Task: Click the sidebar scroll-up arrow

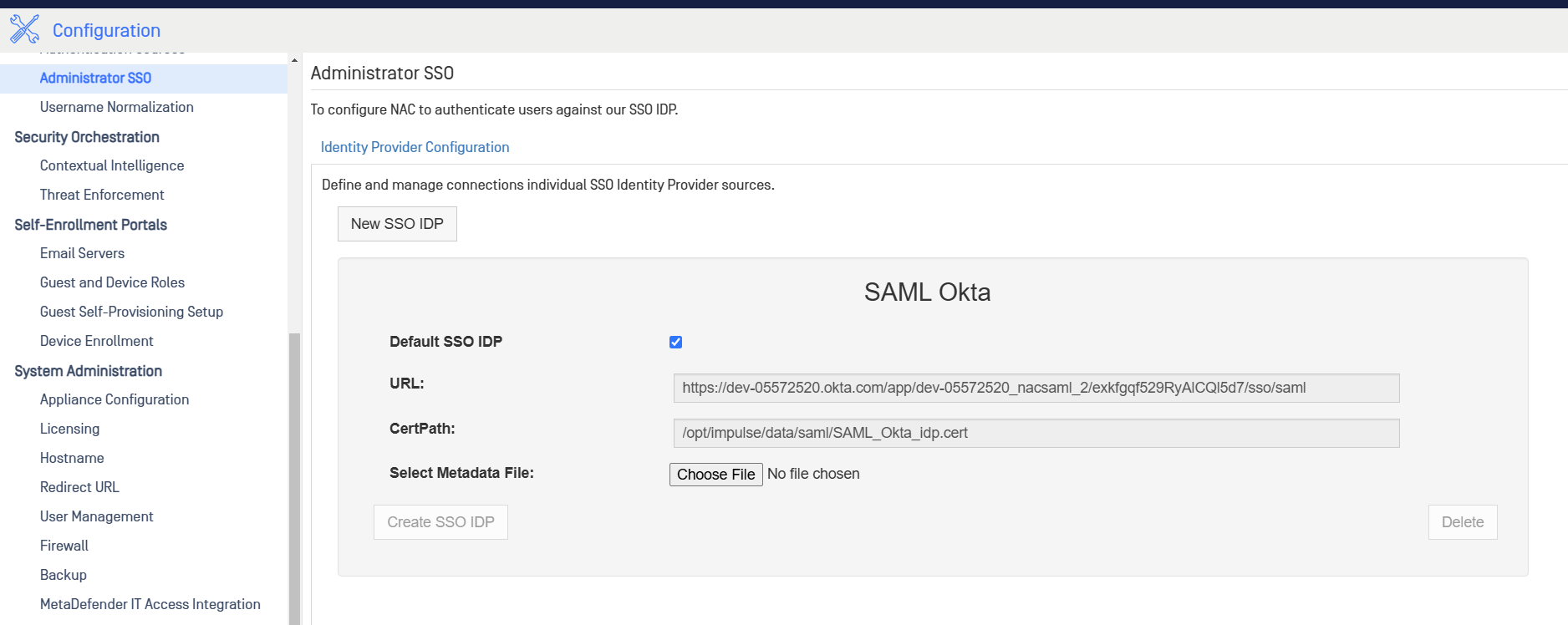Action: pyautogui.click(x=294, y=60)
